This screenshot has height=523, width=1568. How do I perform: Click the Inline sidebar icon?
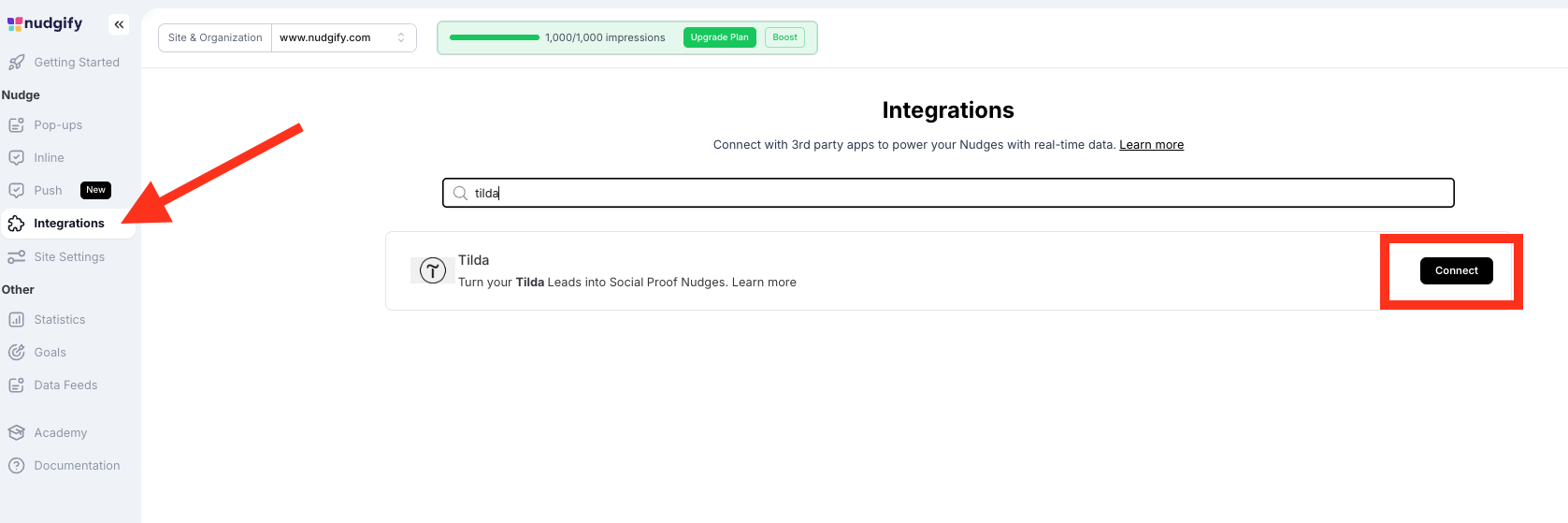[x=16, y=158]
